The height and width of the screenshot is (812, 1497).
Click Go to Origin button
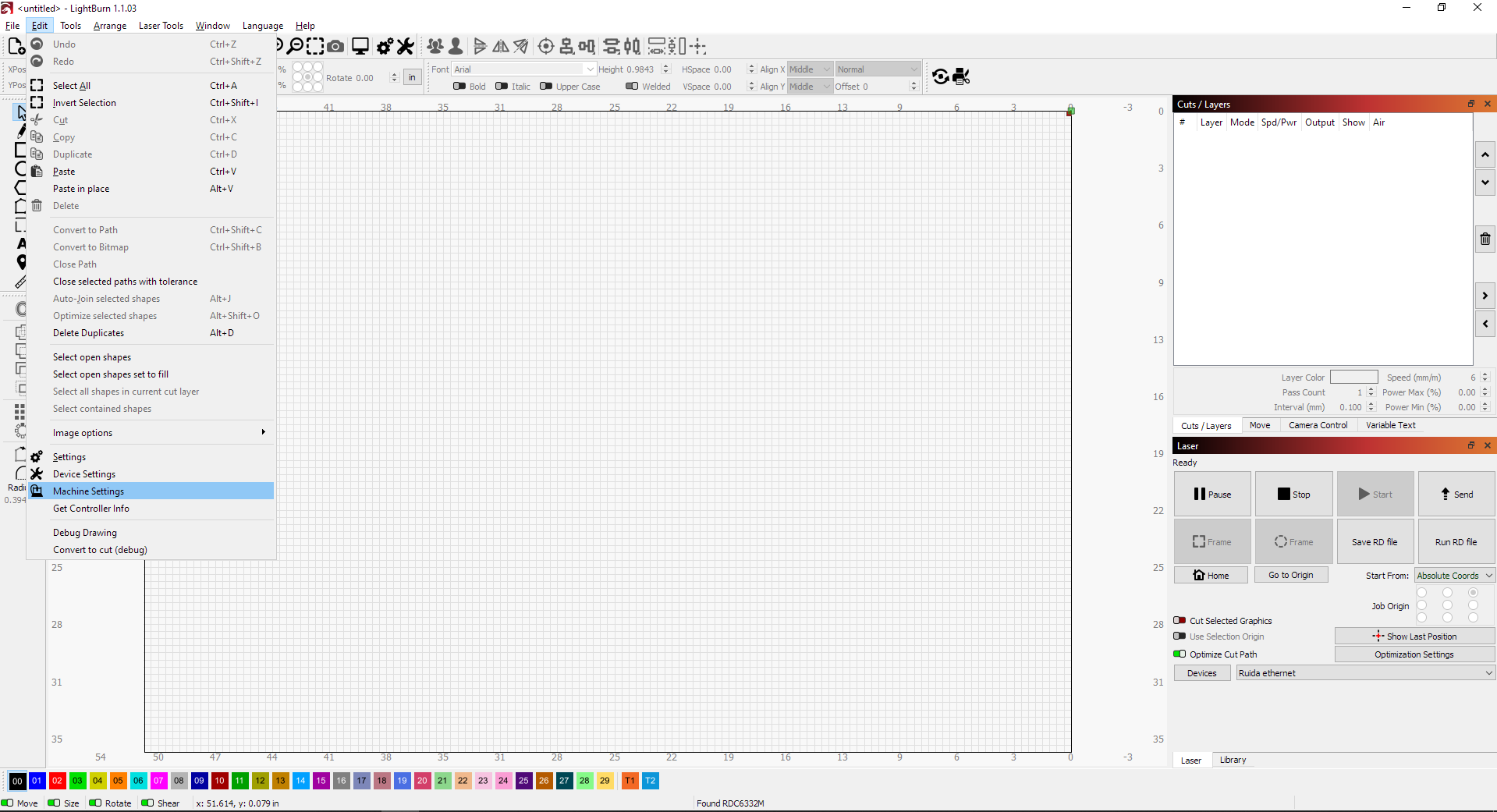(1290, 576)
